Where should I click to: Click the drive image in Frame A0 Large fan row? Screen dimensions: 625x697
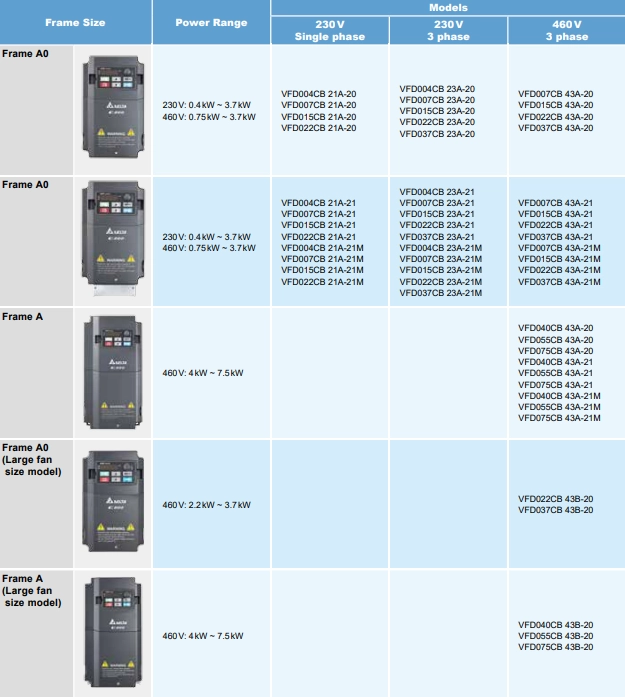coord(113,501)
